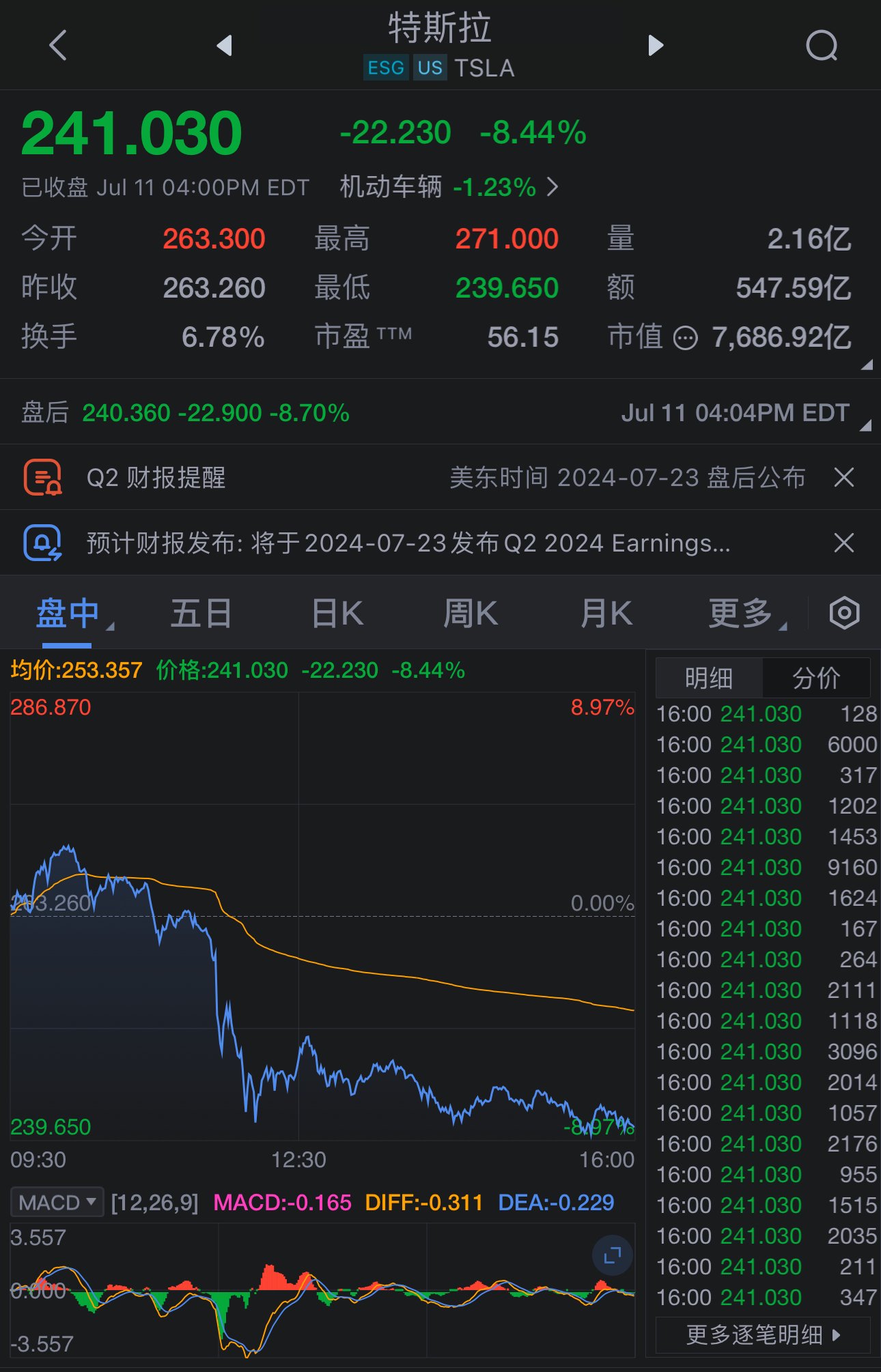881x1372 pixels.
Task: Expand the after-hours 盘后 row
Action: click(x=440, y=412)
